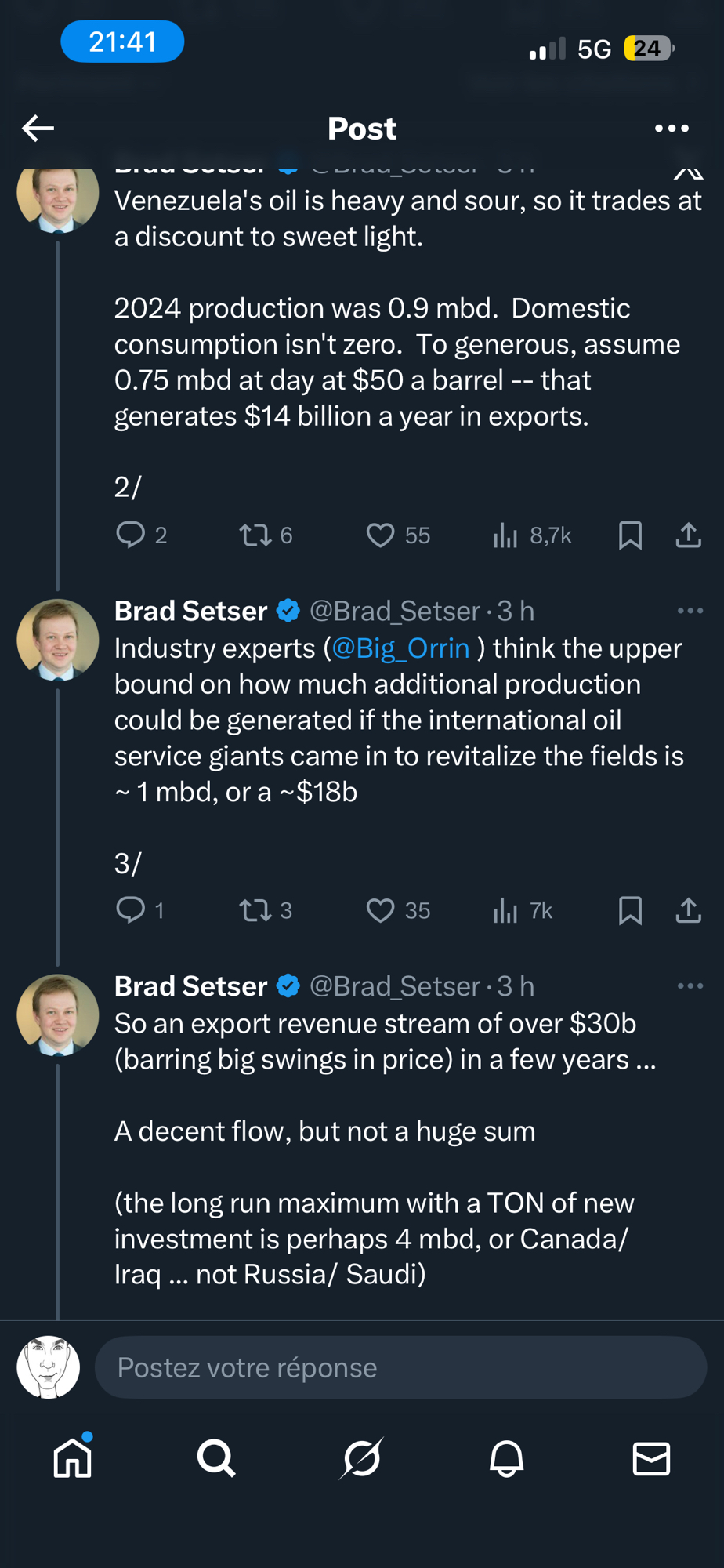Open the three-dot menu in Post header
The width and height of the screenshot is (724, 1568).
(x=672, y=128)
